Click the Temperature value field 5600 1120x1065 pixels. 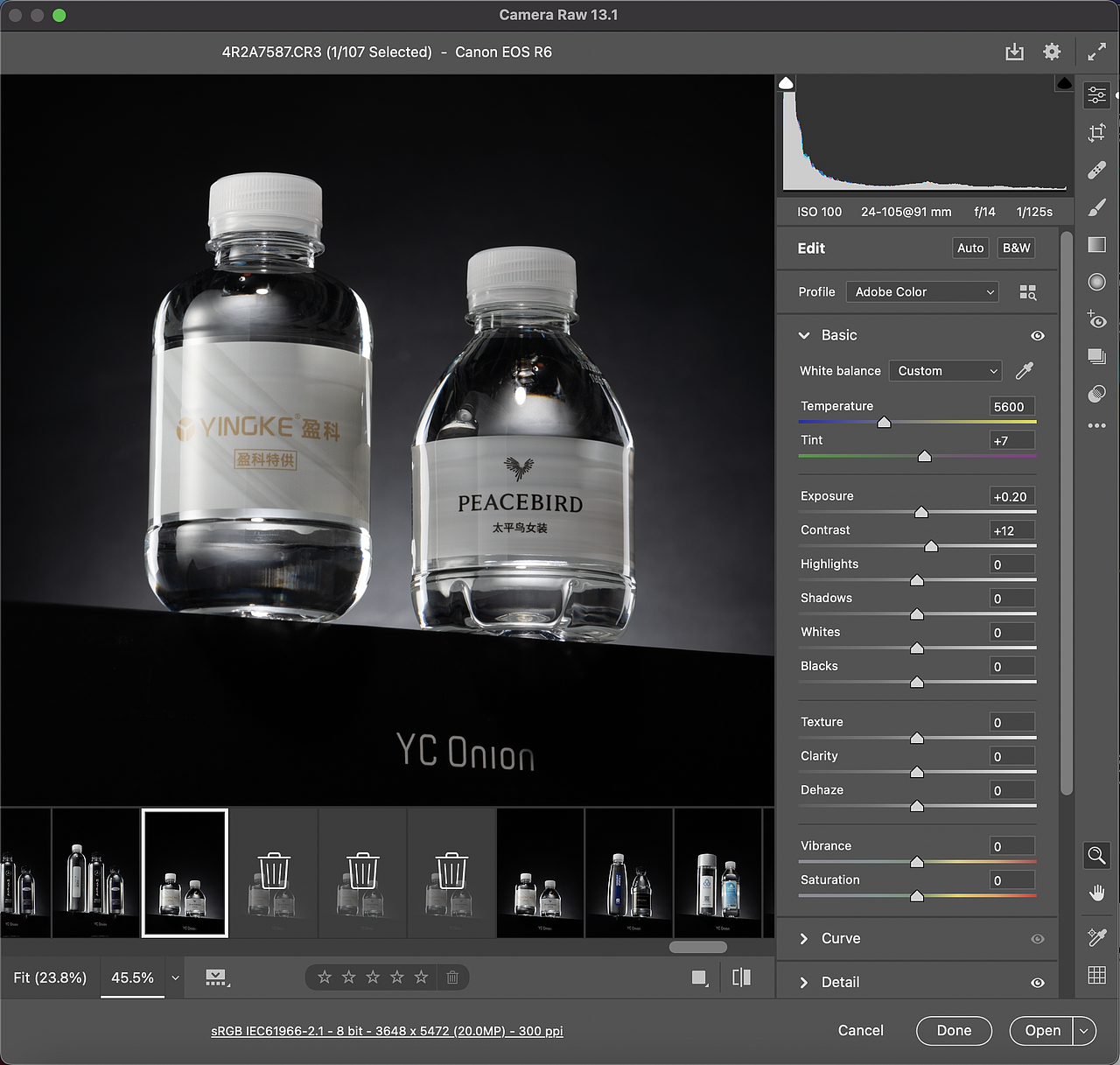(x=1012, y=407)
